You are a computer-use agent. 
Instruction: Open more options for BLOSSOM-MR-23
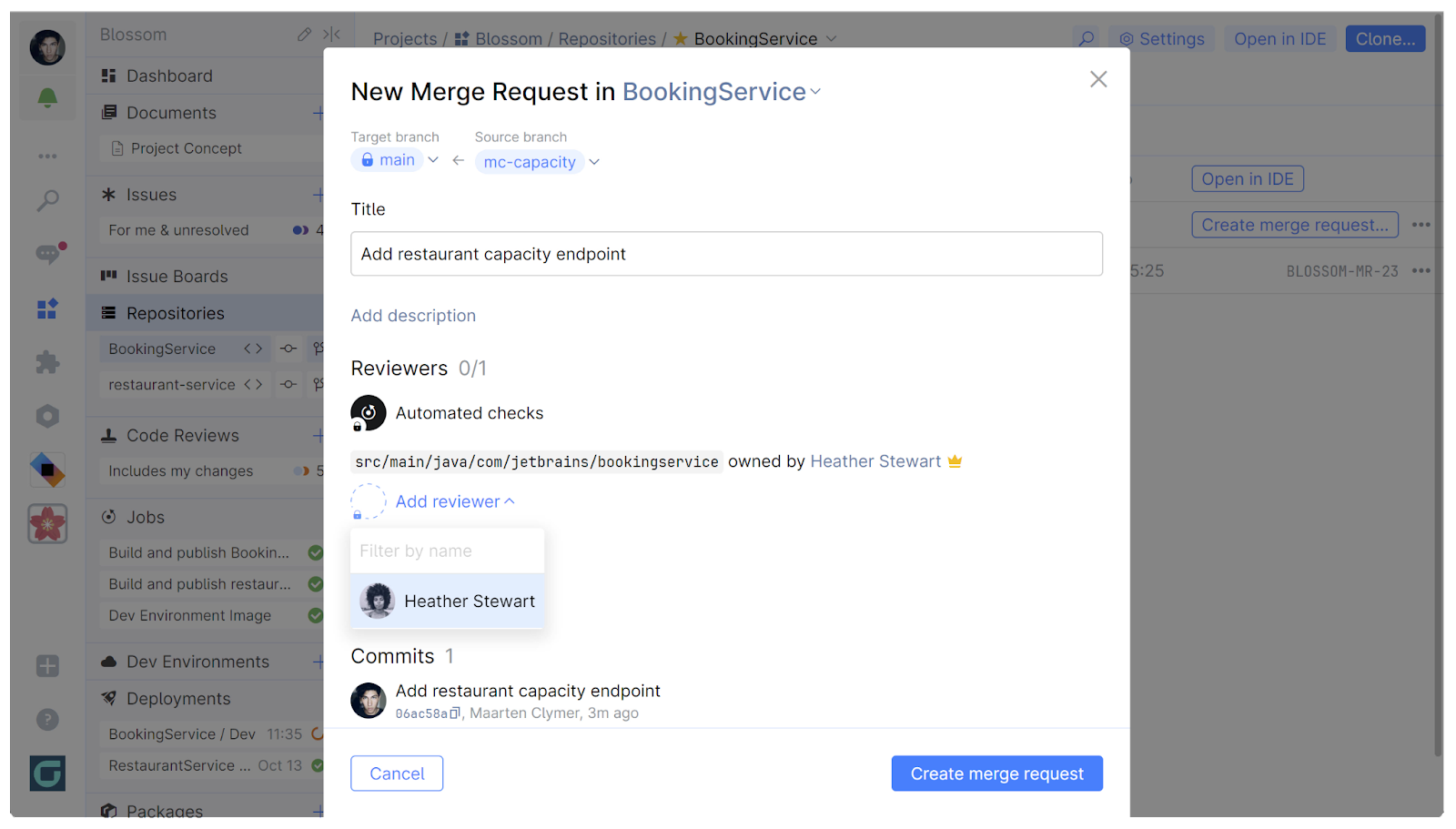pyautogui.click(x=1421, y=270)
